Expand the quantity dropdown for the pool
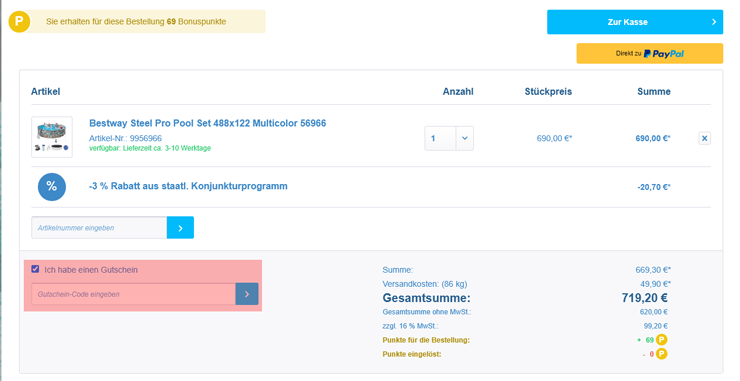The height and width of the screenshot is (381, 740). coord(464,138)
